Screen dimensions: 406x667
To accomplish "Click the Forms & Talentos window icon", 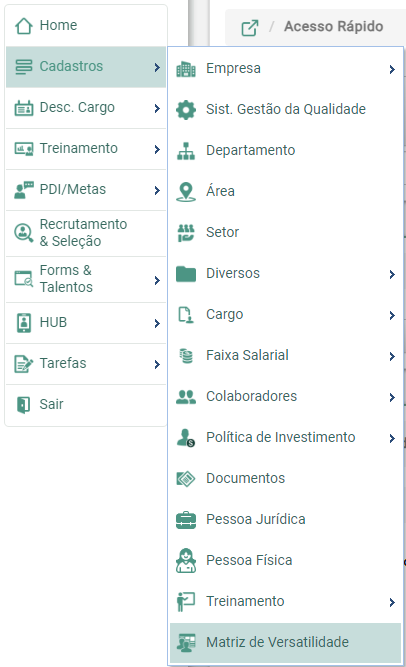I will [24, 279].
